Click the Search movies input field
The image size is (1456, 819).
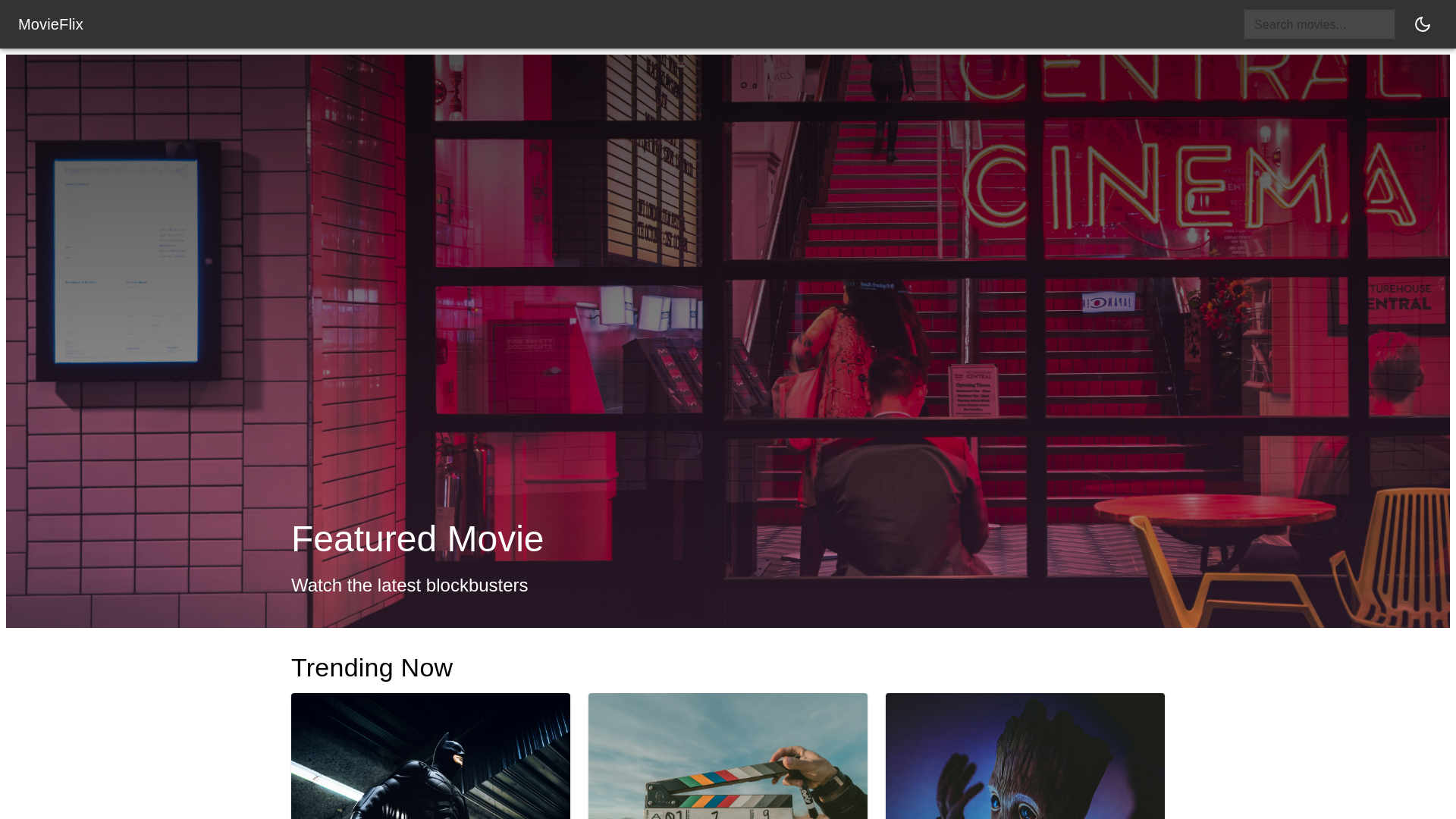[x=1319, y=24]
